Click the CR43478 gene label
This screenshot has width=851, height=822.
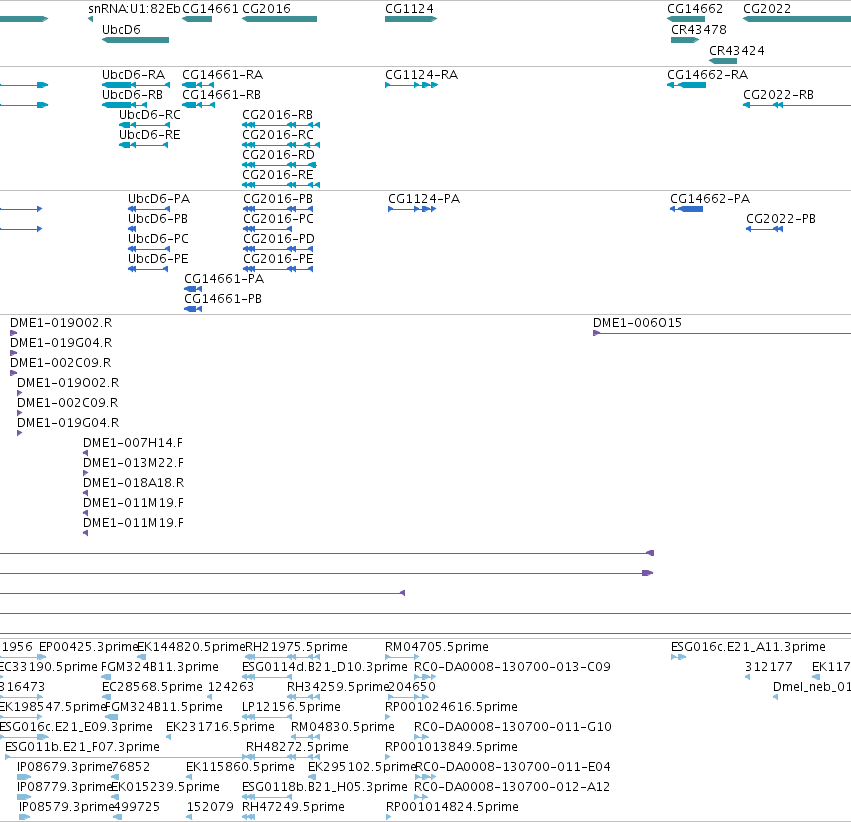point(698,30)
